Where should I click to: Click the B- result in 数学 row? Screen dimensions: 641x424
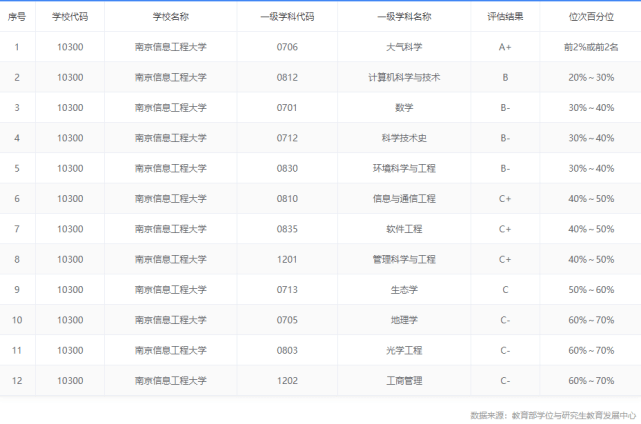505,108
